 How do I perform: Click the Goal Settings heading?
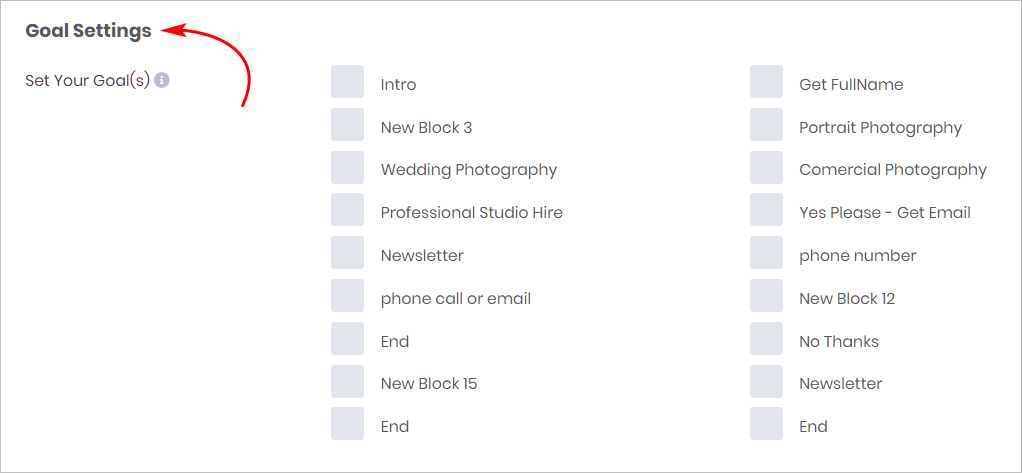coord(88,31)
